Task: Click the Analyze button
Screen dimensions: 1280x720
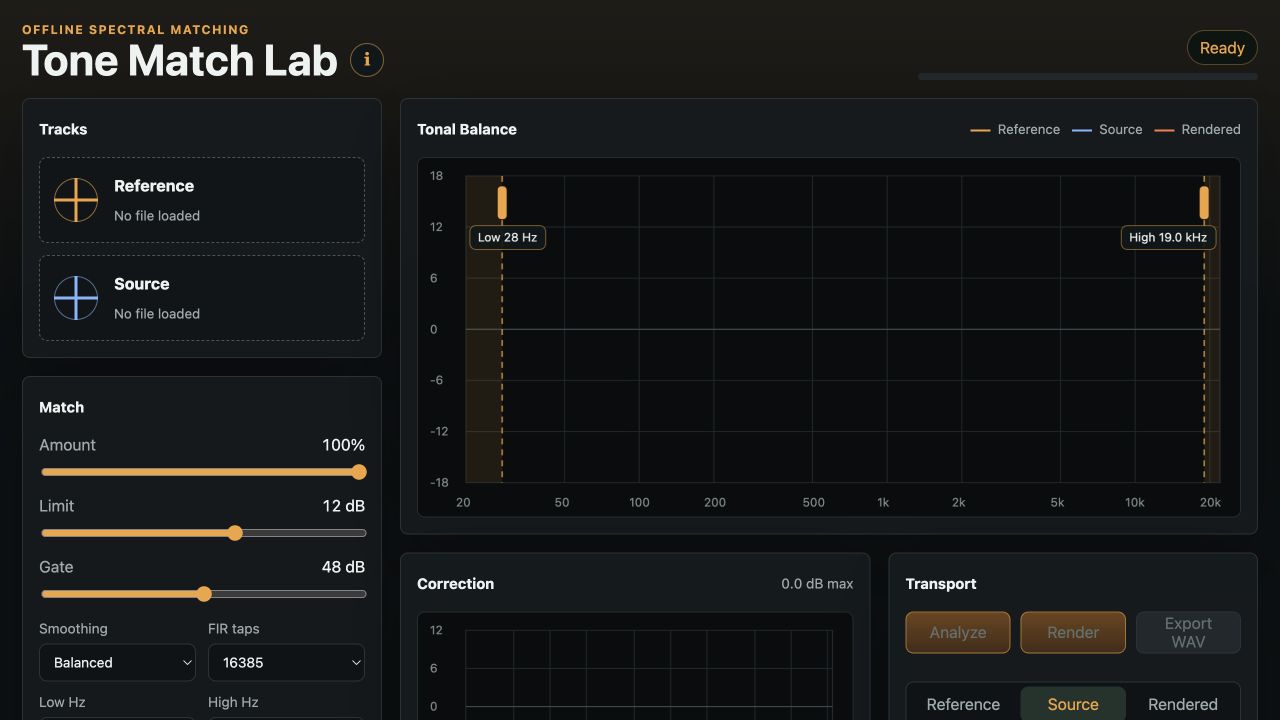Action: tap(958, 632)
